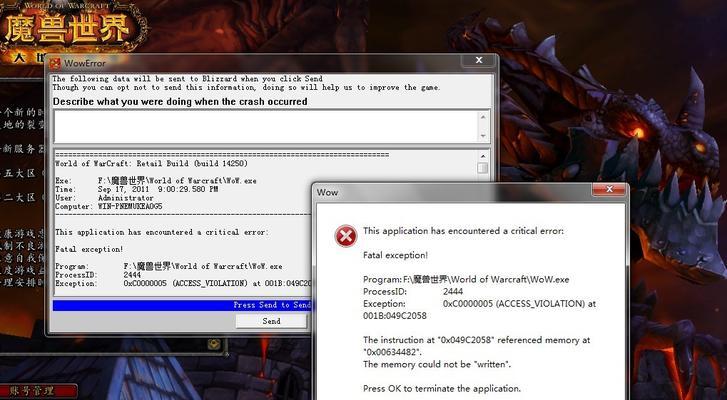Click the 'Wow' dialog title text
Screen dimensions: 727x400
(327, 192)
